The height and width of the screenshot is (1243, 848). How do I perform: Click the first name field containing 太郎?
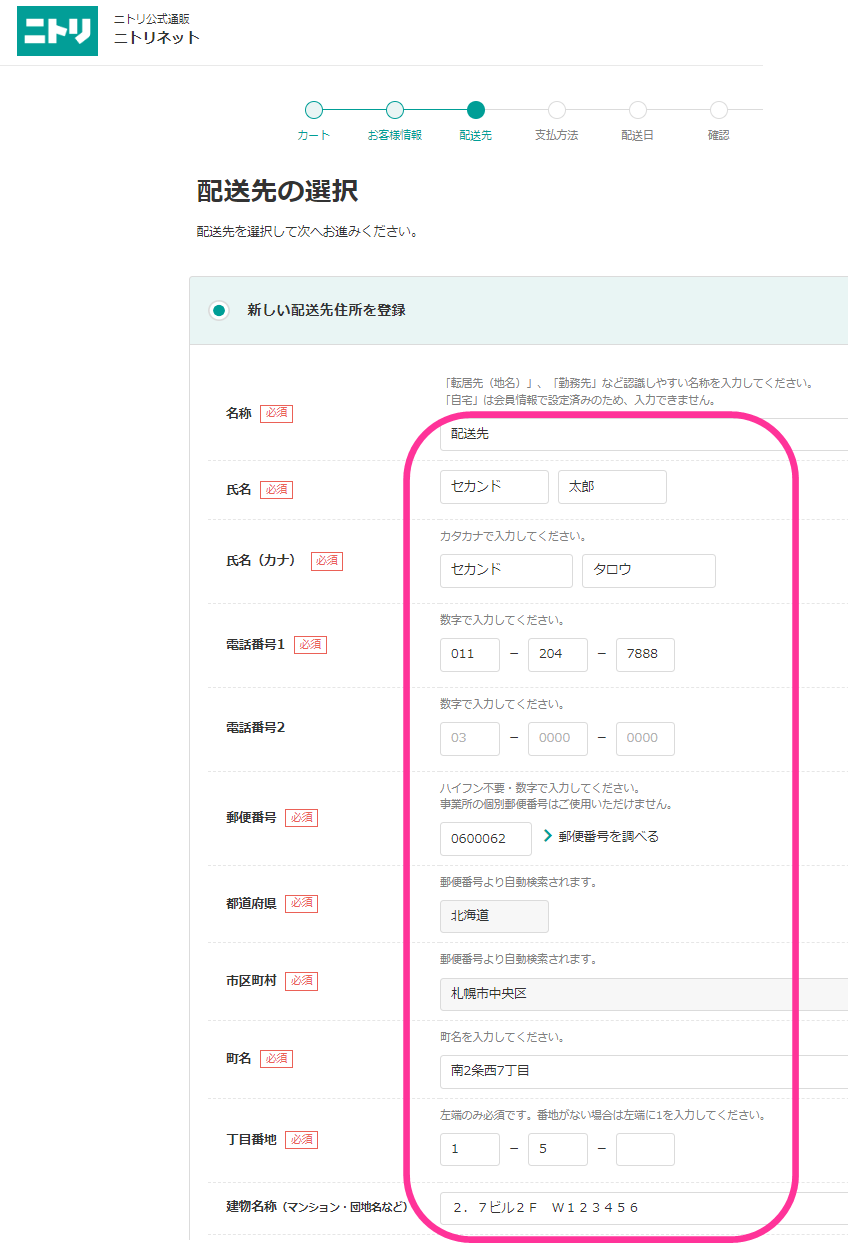612,487
